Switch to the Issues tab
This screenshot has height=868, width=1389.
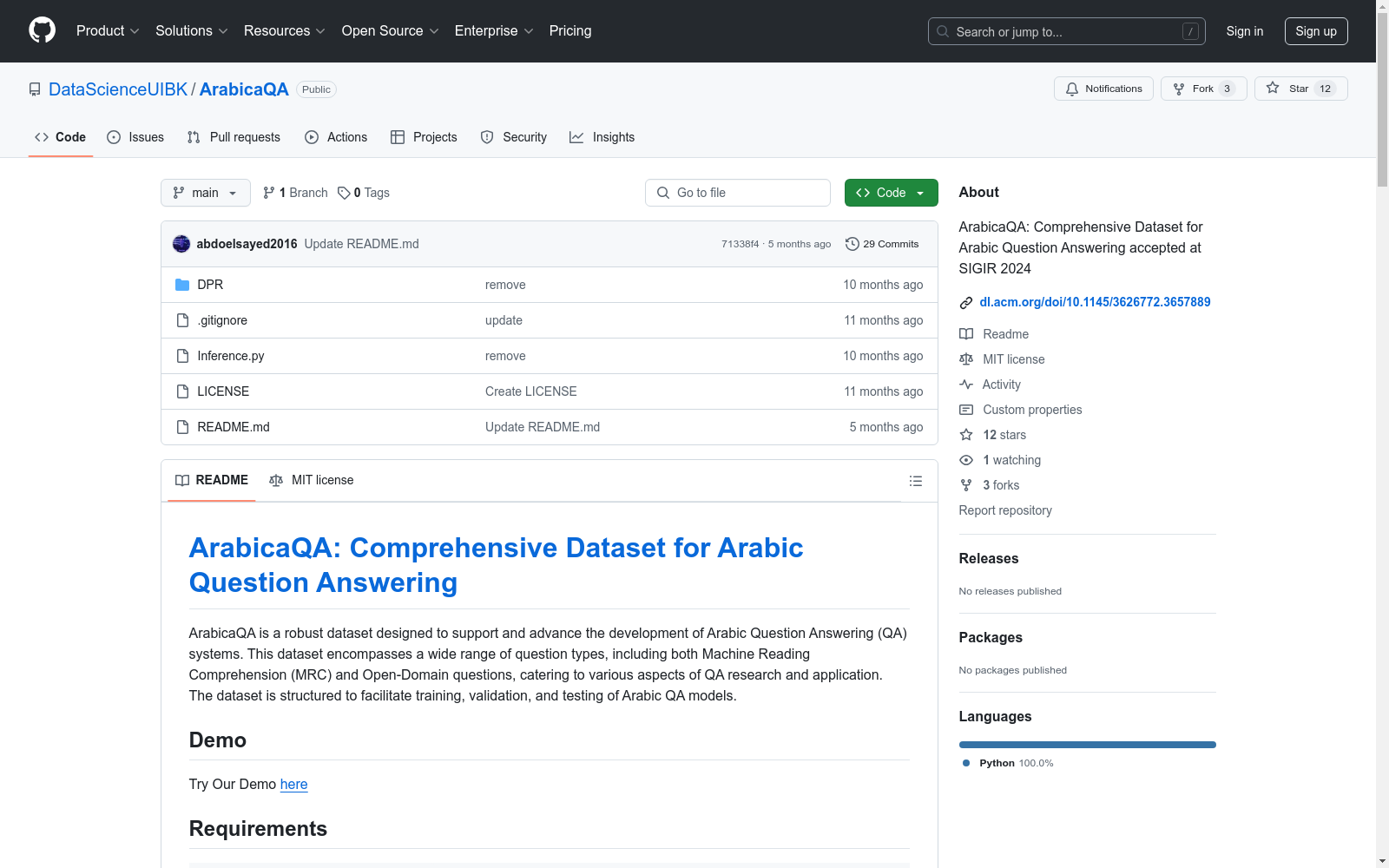(x=135, y=137)
